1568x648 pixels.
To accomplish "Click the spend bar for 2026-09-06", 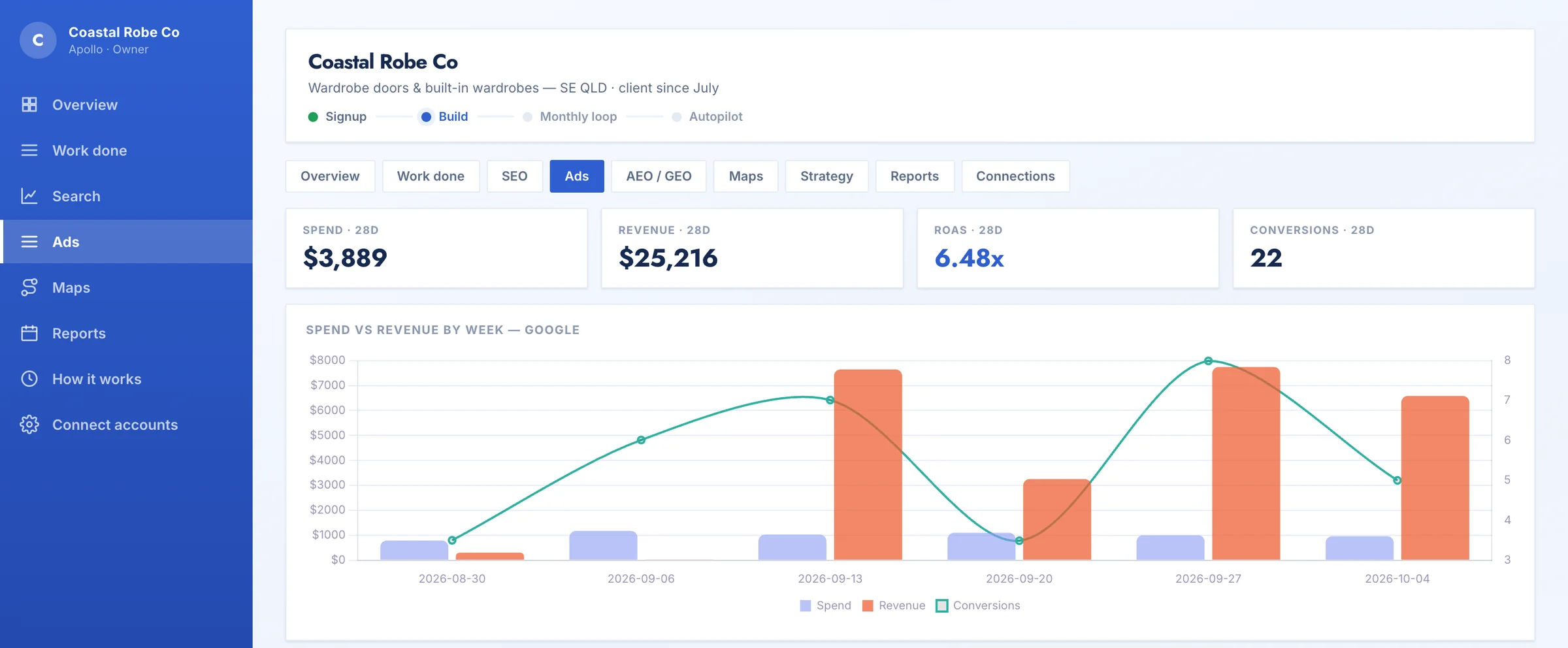I will (603, 545).
